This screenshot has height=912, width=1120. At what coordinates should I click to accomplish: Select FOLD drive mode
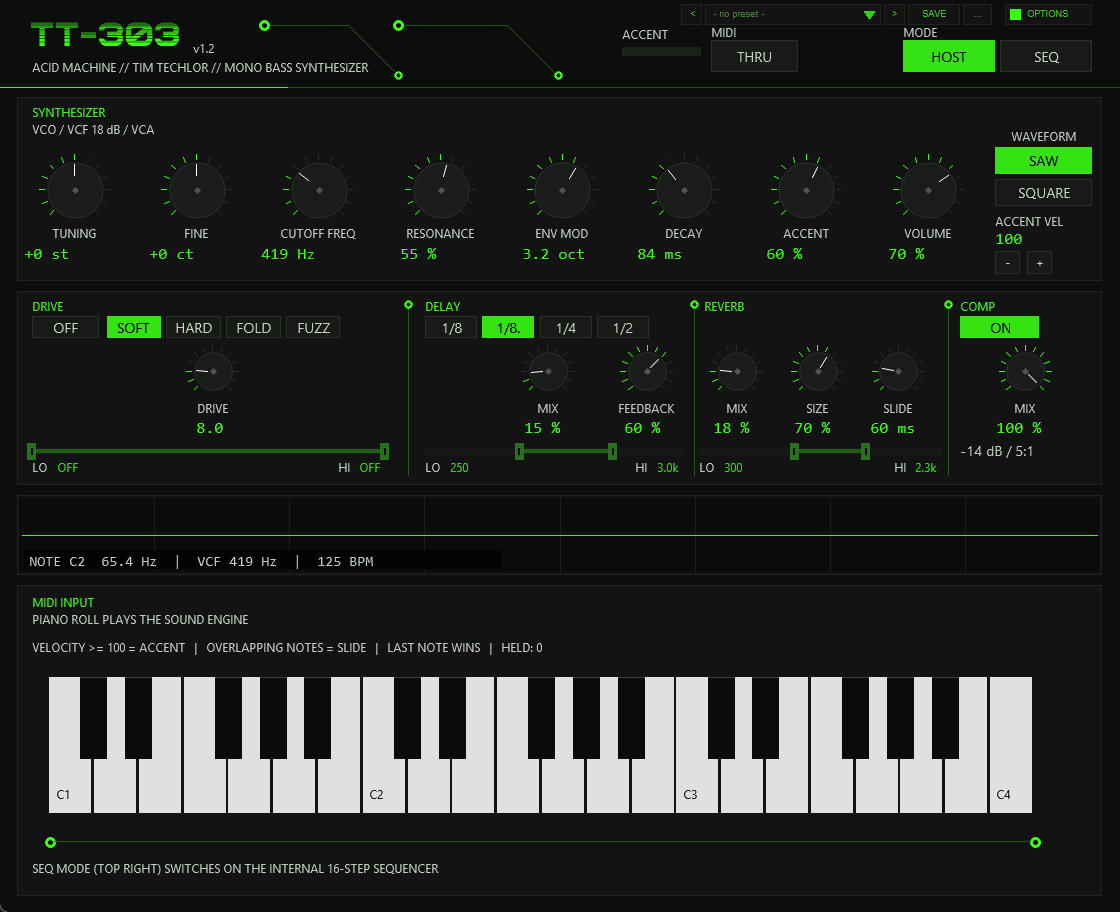(254, 328)
